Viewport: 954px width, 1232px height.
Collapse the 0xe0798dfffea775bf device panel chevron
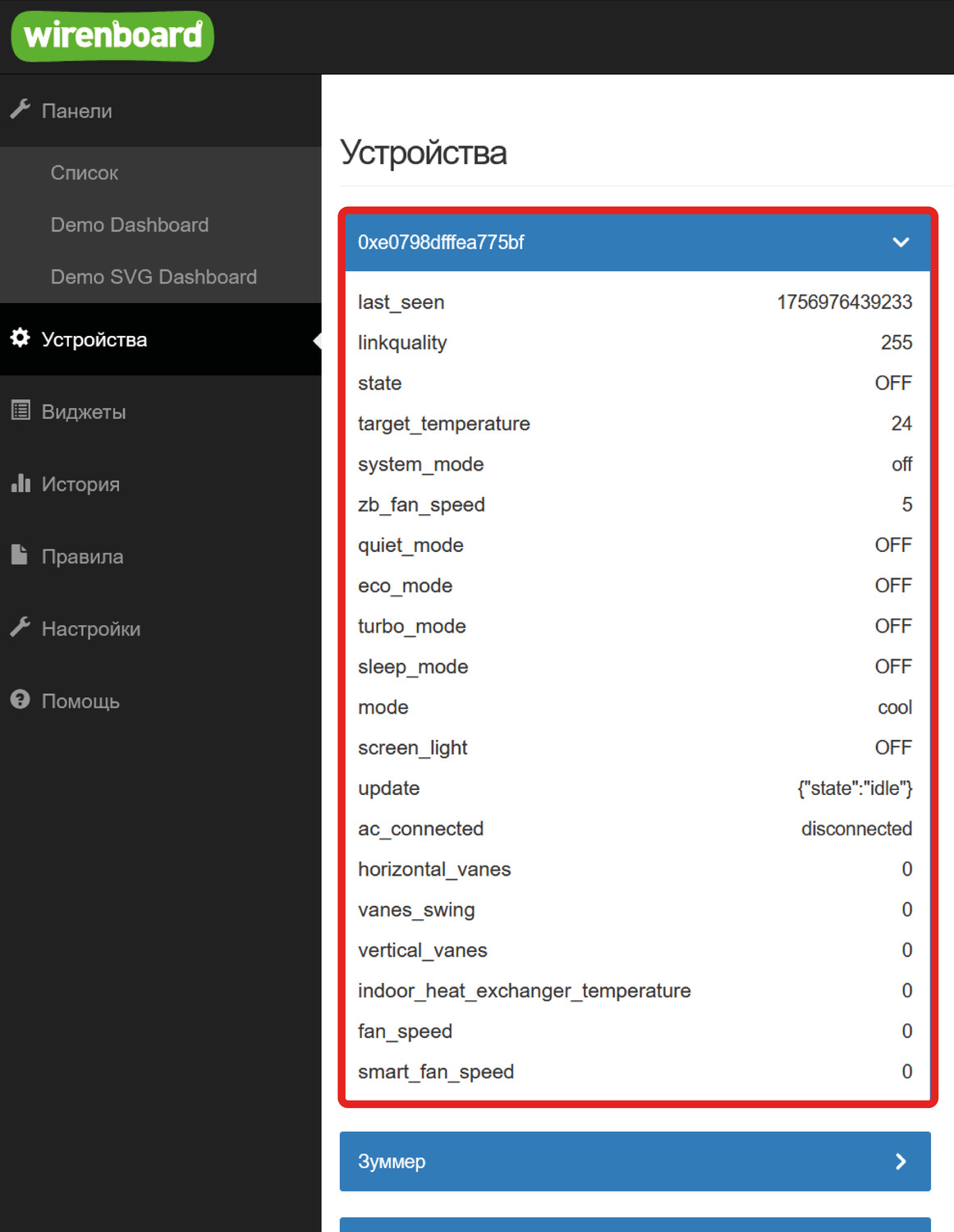pos(901,242)
